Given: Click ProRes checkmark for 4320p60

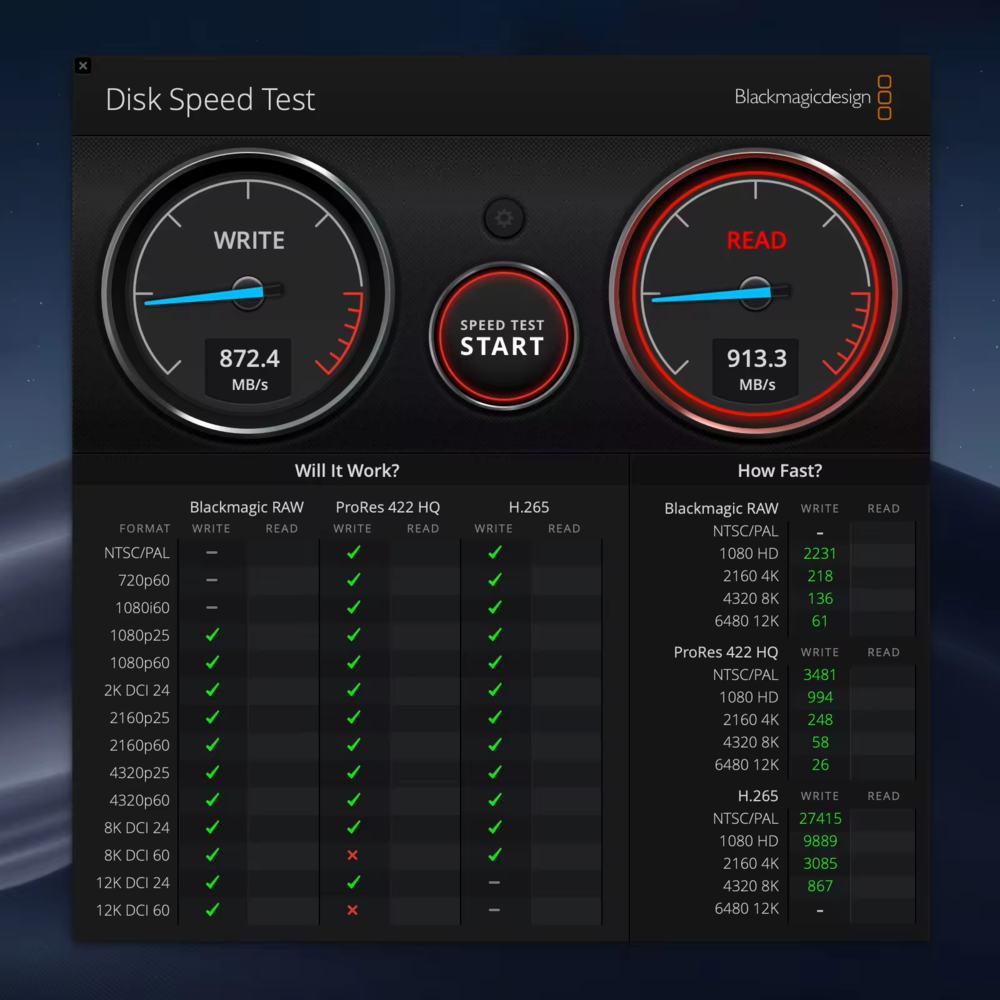Looking at the screenshot, I should click(353, 800).
